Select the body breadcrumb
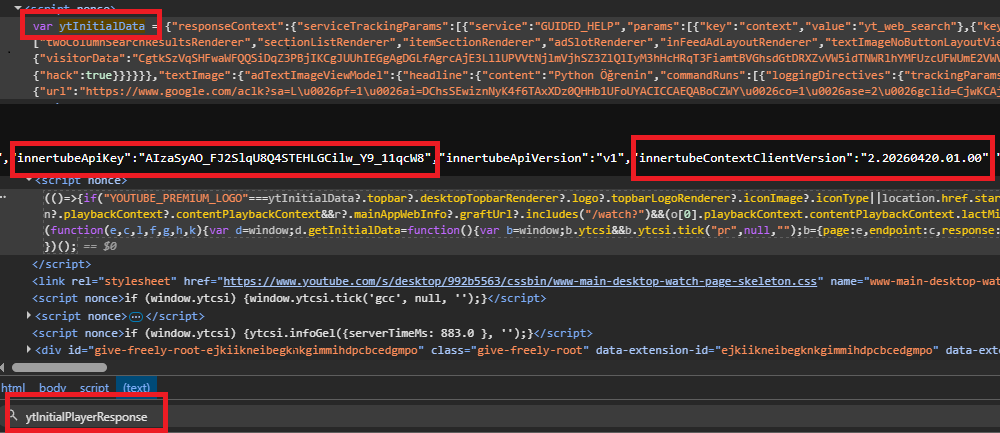This screenshot has height=433, width=1000. tap(52, 387)
